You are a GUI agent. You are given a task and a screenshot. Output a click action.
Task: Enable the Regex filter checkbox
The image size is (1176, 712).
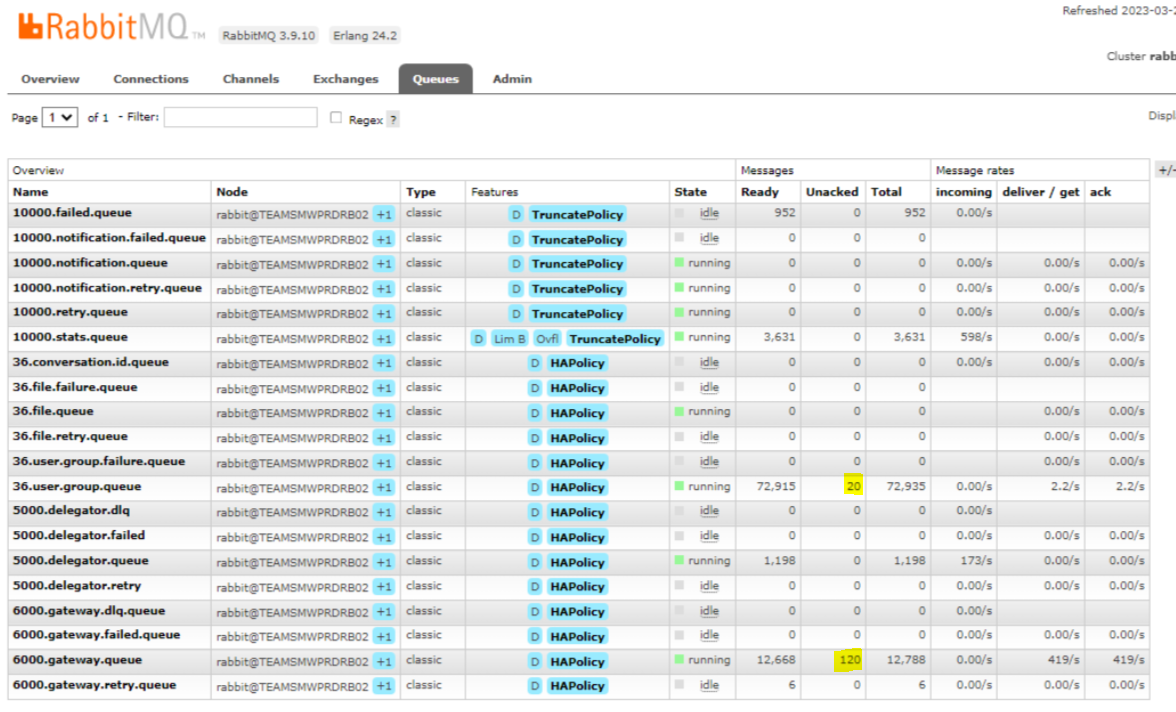tap(336, 118)
